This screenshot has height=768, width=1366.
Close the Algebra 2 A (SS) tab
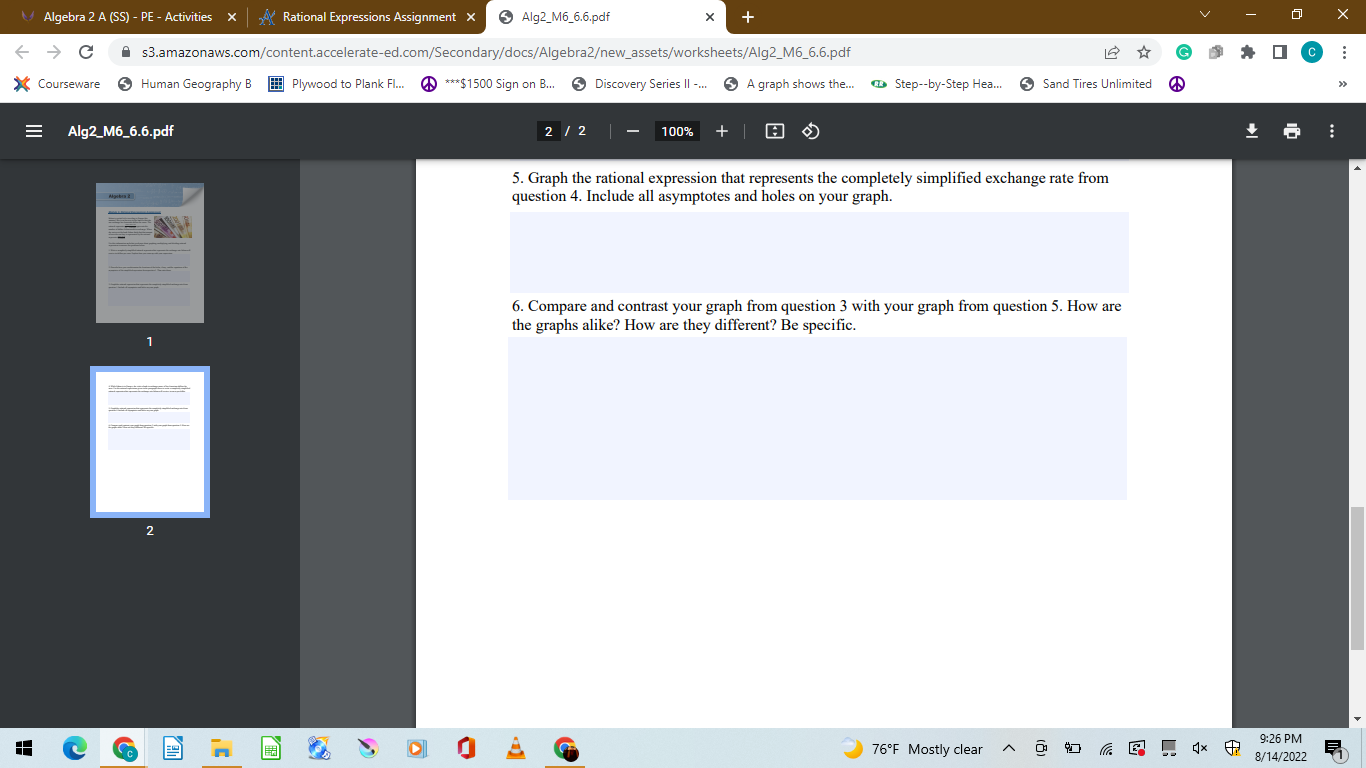pyautogui.click(x=232, y=17)
